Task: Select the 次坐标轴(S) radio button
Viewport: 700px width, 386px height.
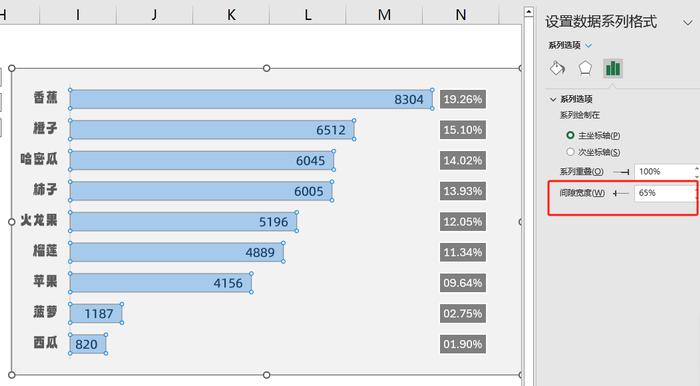Action: (x=570, y=152)
